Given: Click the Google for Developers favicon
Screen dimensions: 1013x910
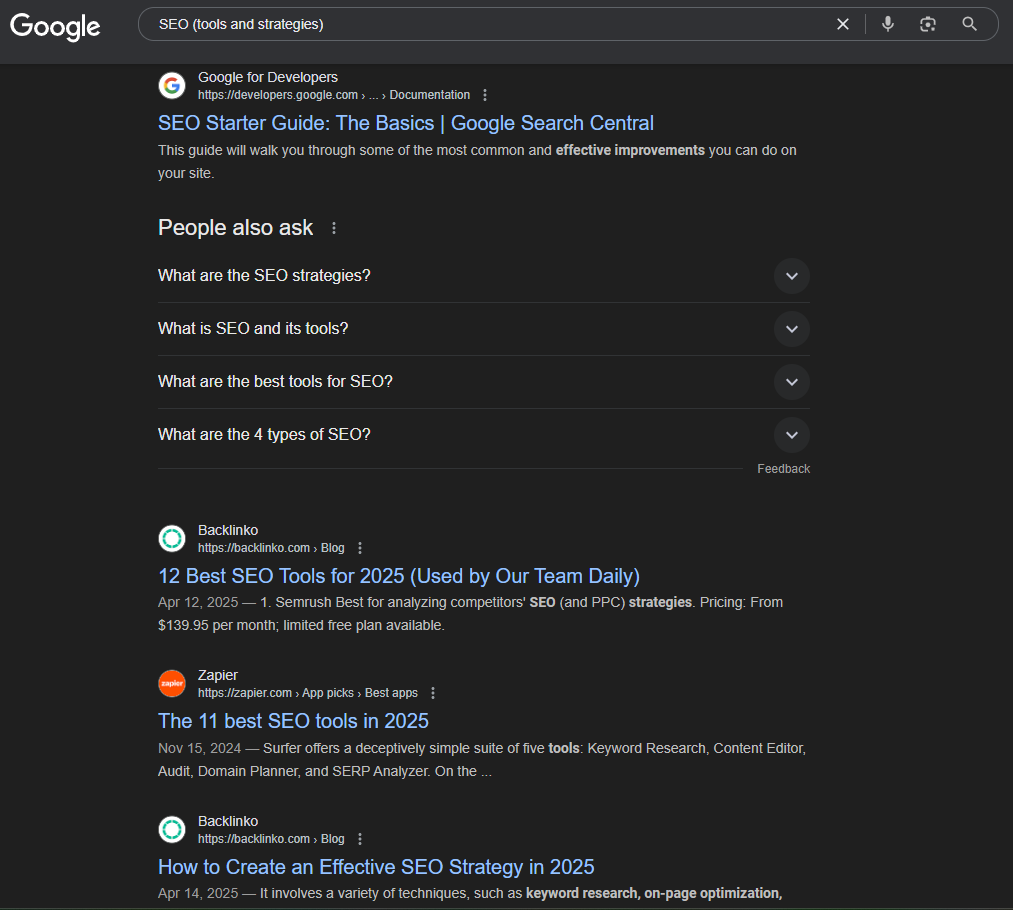Looking at the screenshot, I should 172,85.
